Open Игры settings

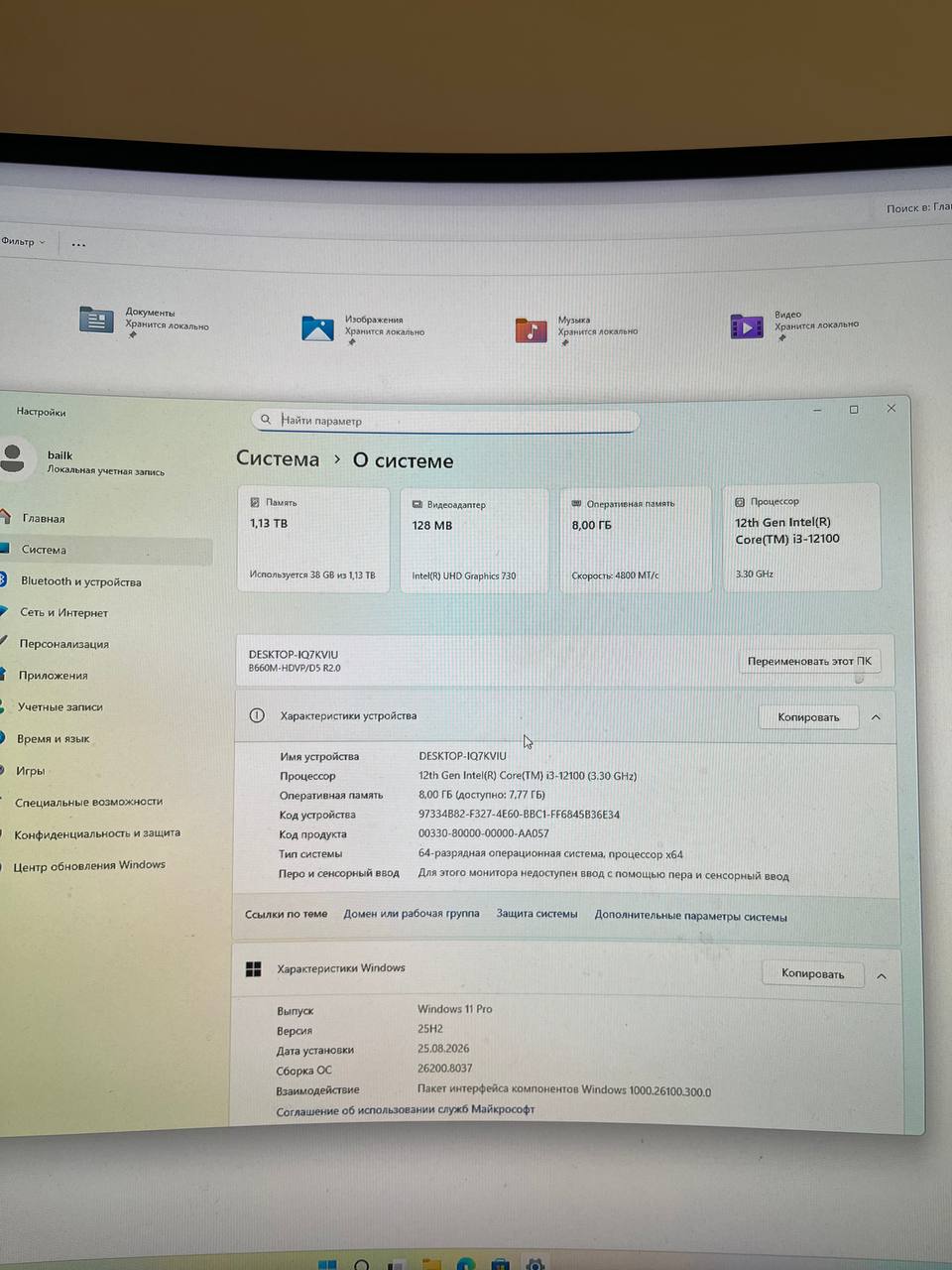(30, 771)
